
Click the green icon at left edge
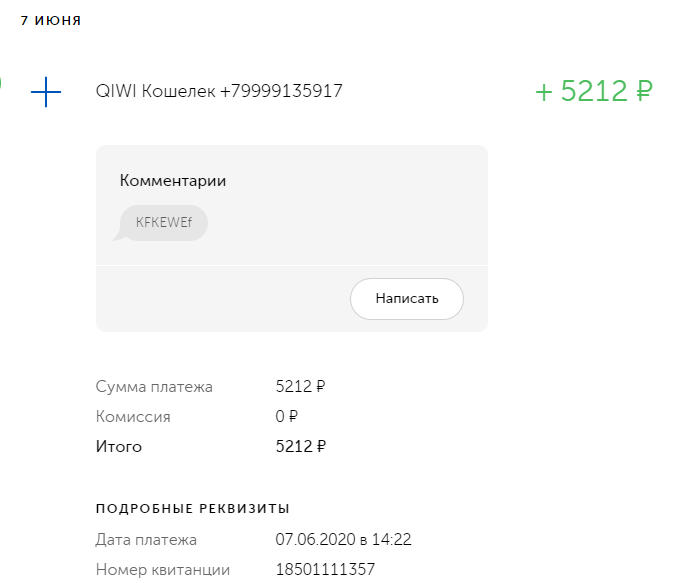click(x=1, y=82)
